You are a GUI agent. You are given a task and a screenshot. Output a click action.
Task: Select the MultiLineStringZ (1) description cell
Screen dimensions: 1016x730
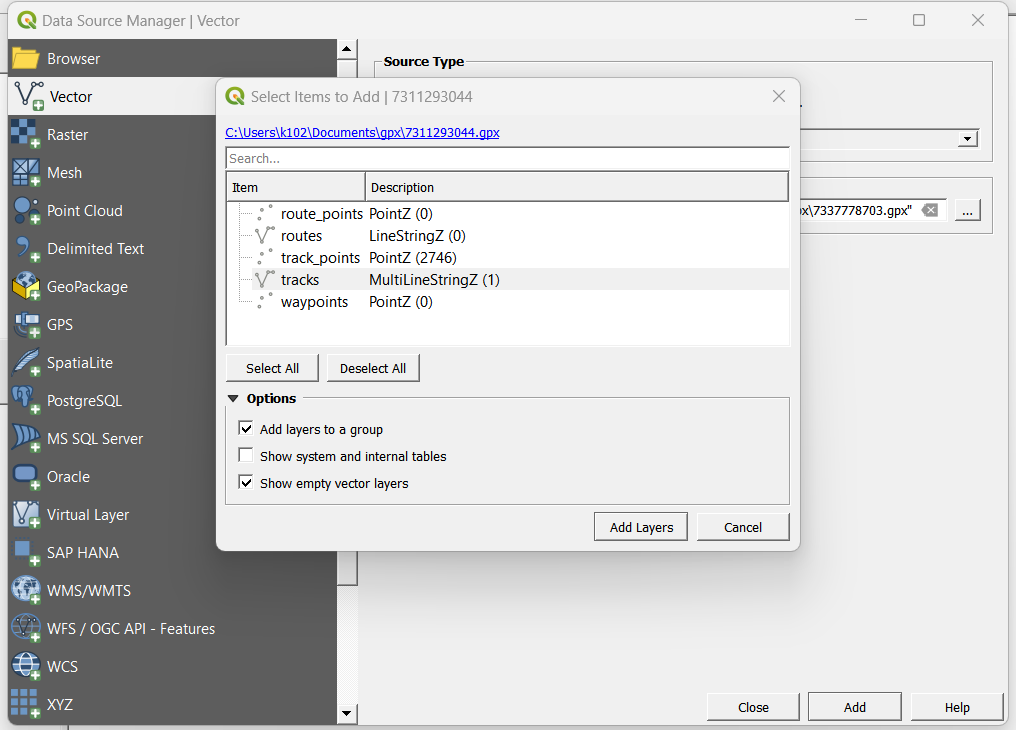point(434,280)
